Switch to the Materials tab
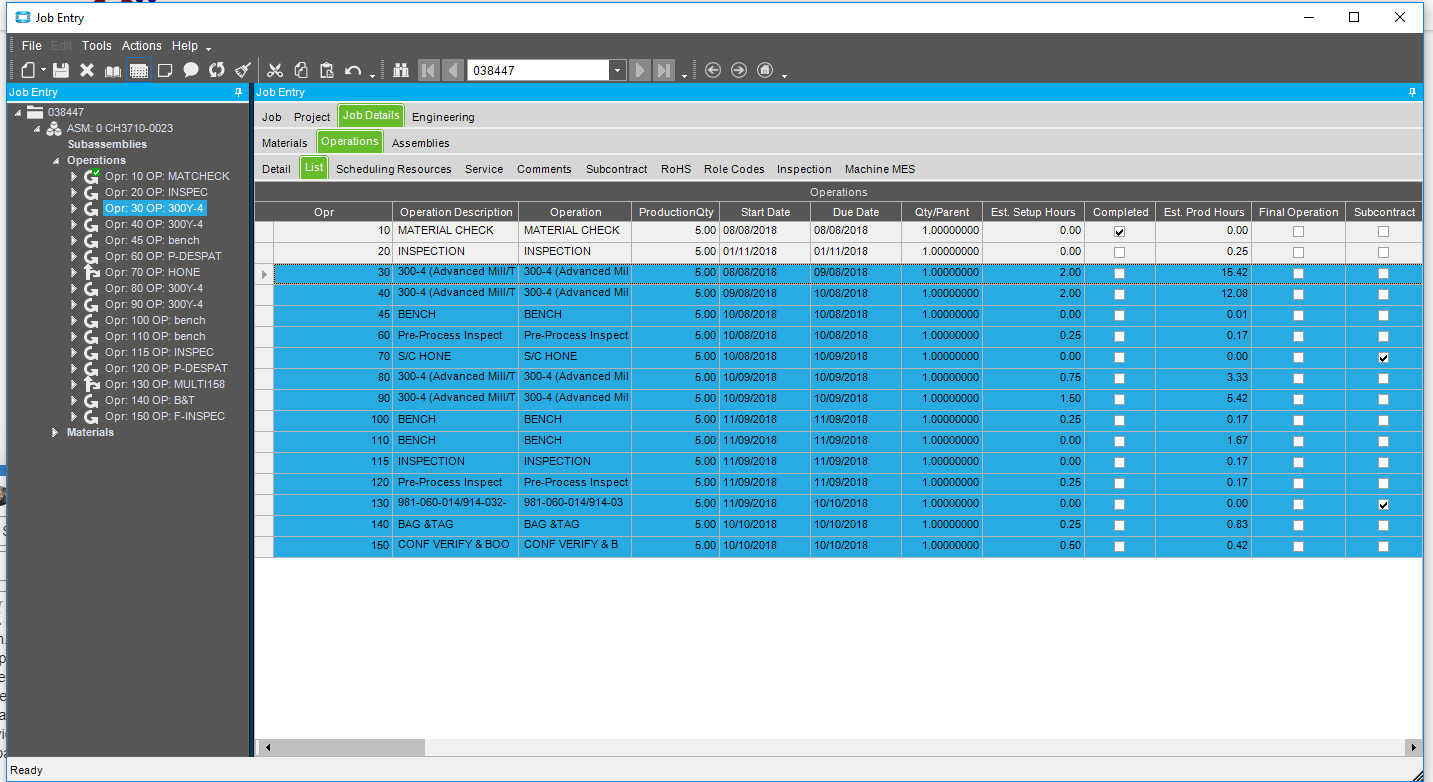 (285, 143)
